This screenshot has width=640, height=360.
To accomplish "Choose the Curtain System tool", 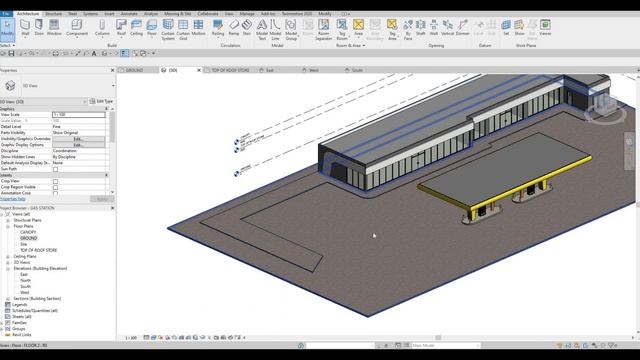I will (168, 29).
